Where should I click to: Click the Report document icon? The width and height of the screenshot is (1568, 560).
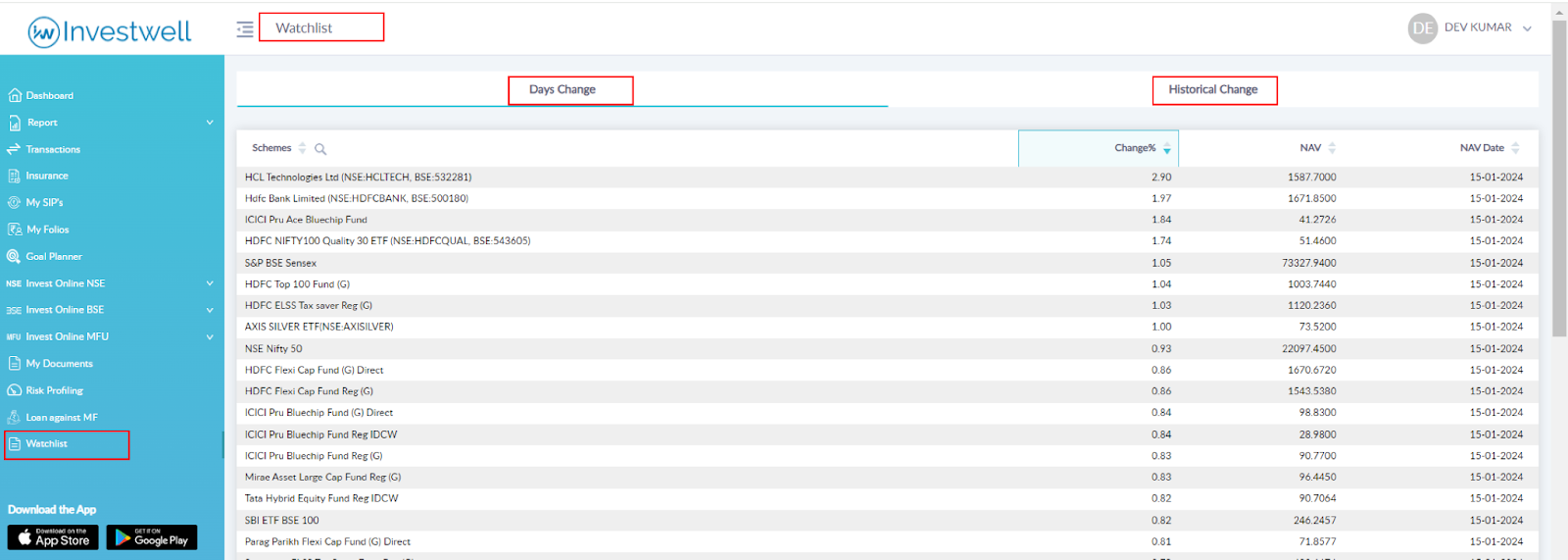click(15, 123)
